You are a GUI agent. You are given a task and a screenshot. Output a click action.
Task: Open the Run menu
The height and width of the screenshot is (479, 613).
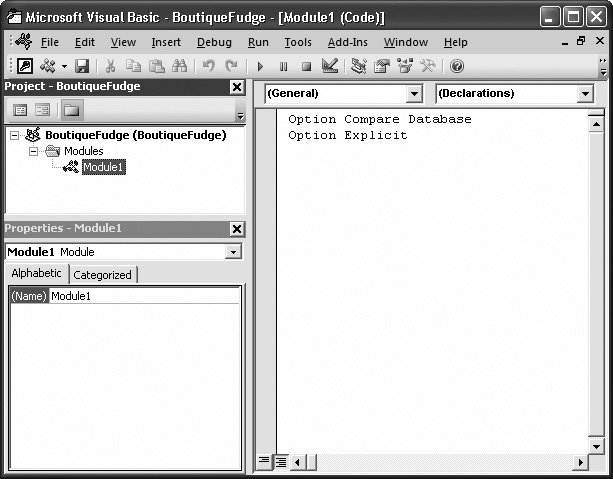(258, 42)
